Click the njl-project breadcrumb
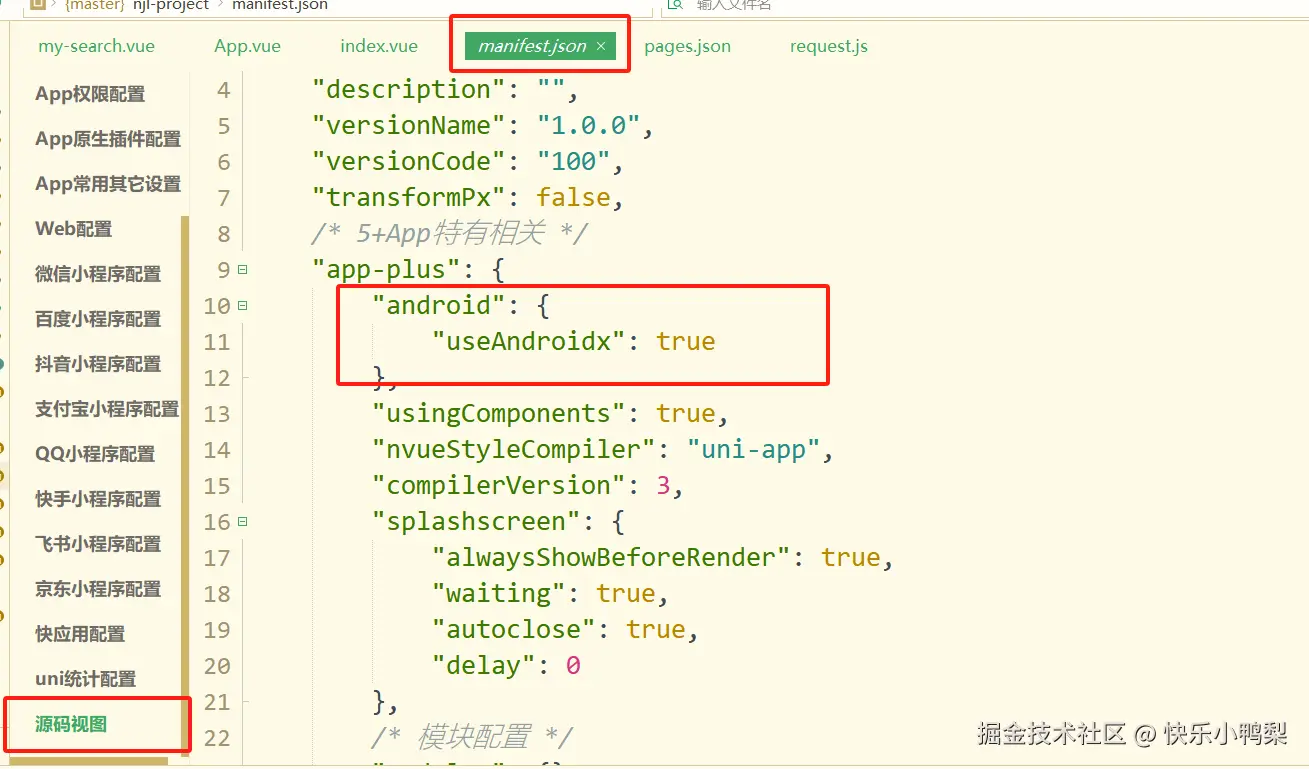 (x=171, y=6)
